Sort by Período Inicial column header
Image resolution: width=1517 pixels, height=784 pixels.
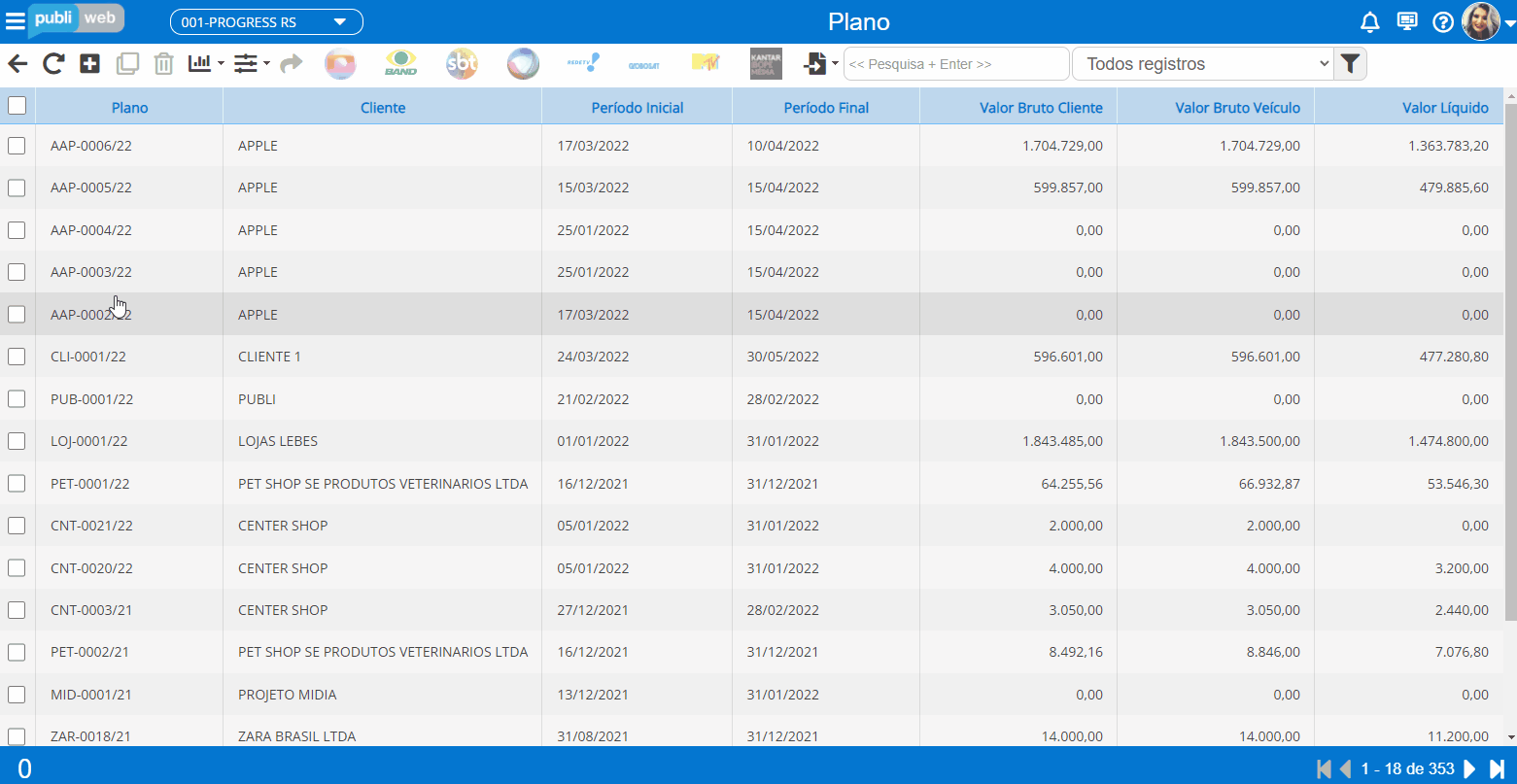point(638,108)
